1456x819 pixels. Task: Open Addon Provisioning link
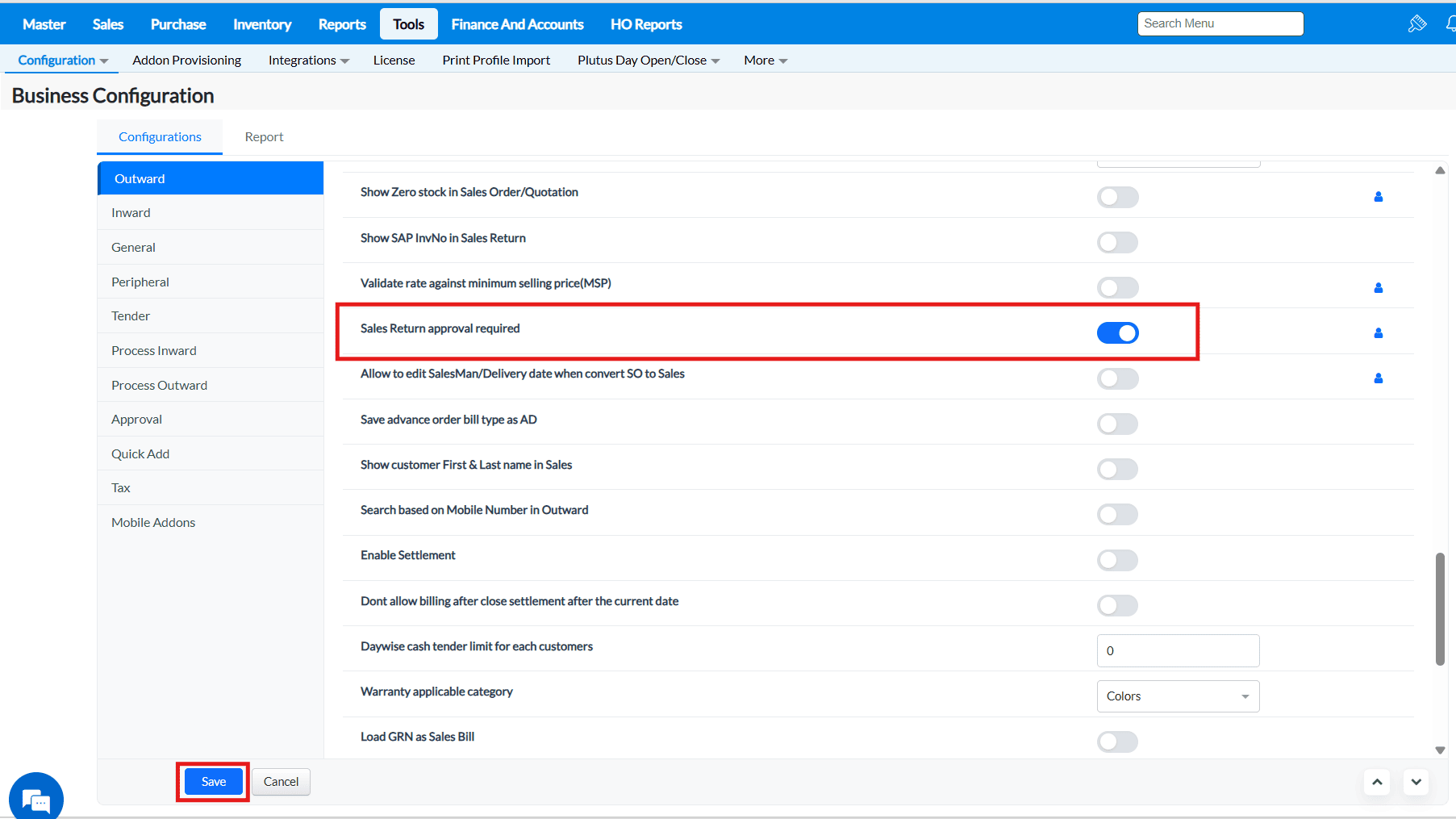(187, 61)
